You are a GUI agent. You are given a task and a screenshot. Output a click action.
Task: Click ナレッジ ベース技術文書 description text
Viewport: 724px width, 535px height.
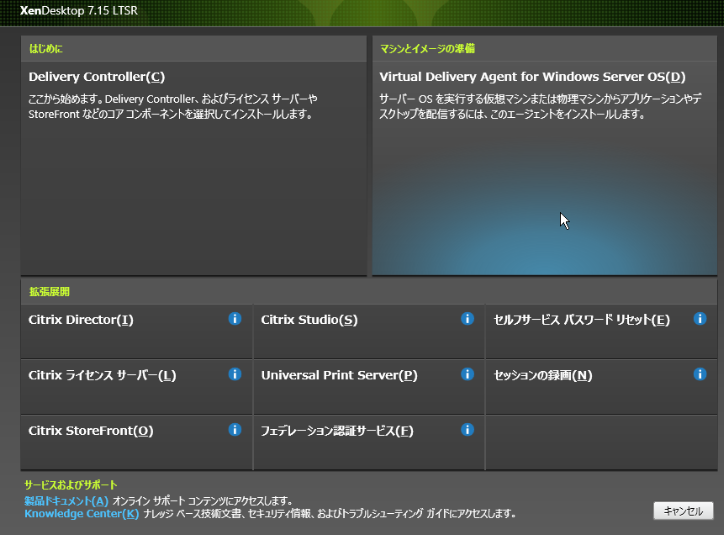(x=329, y=514)
